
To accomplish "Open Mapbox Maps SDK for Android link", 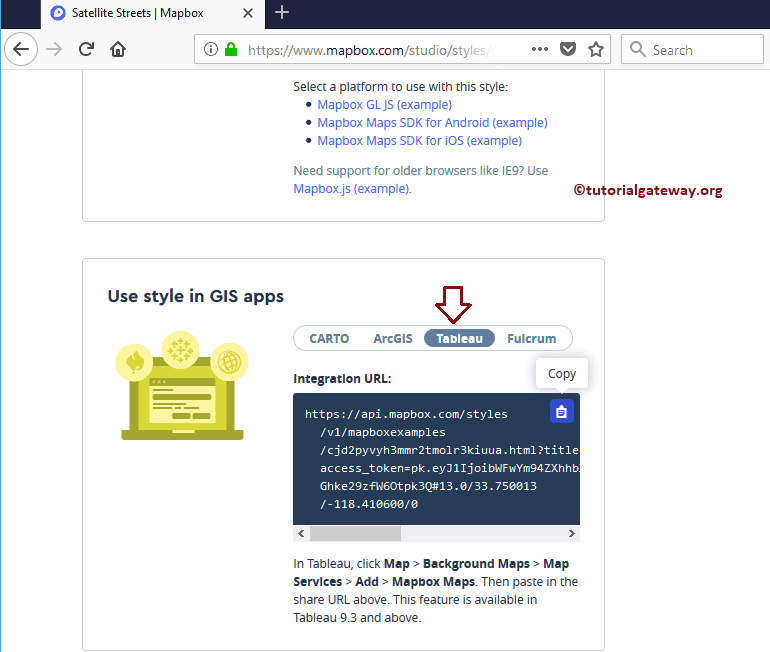I will (x=433, y=123).
